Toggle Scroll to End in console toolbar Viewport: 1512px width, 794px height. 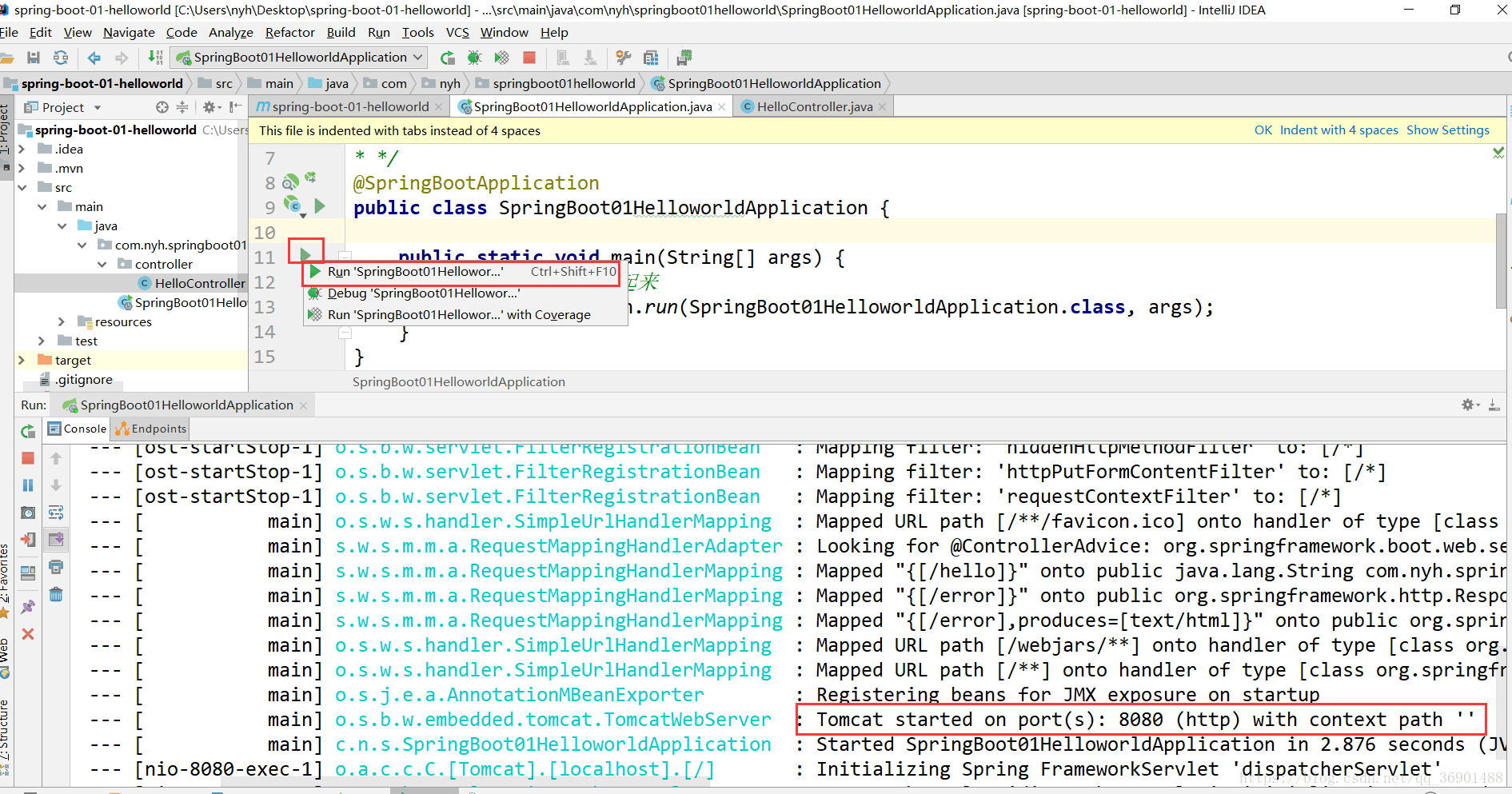(56, 540)
